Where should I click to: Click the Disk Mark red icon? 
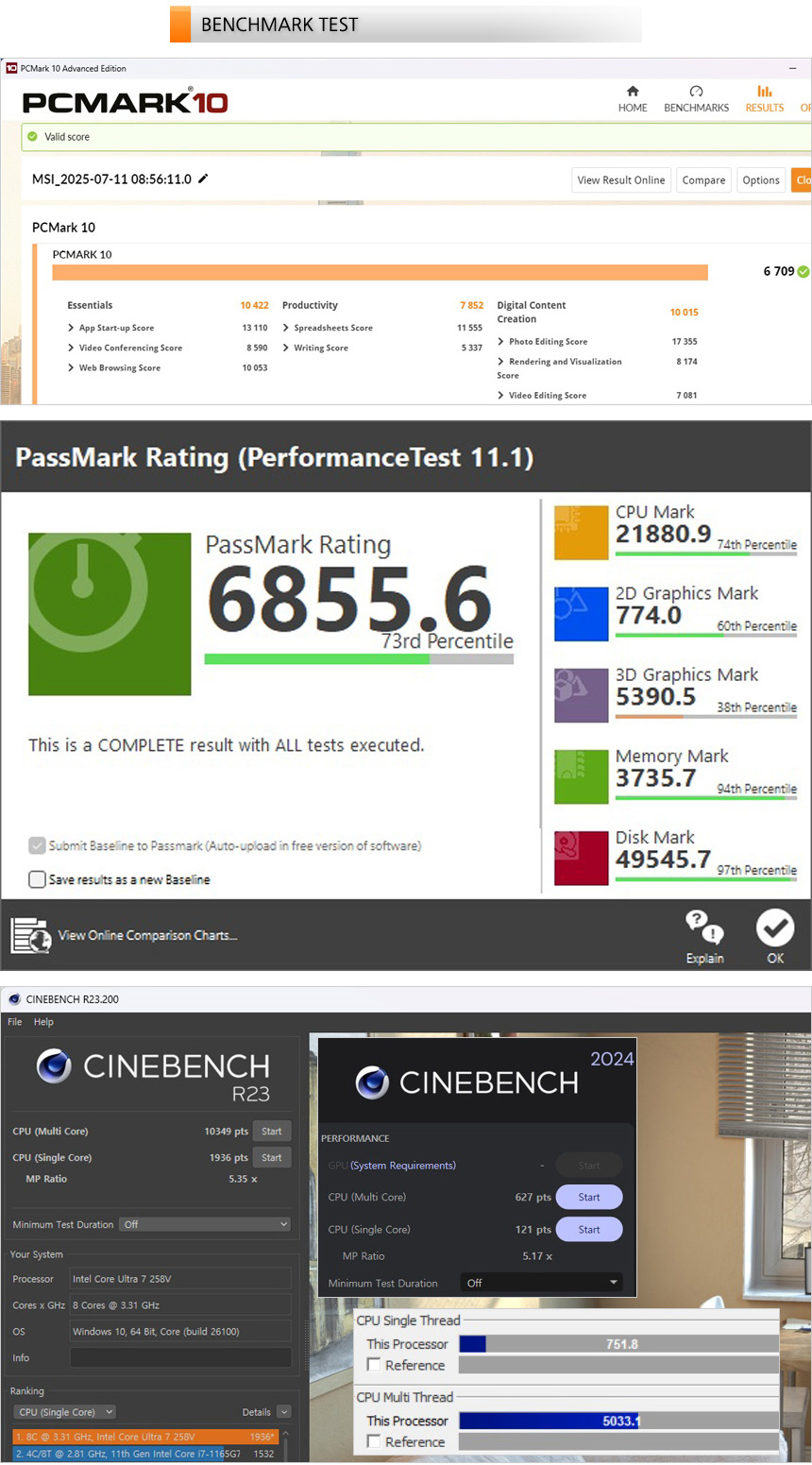point(581,858)
